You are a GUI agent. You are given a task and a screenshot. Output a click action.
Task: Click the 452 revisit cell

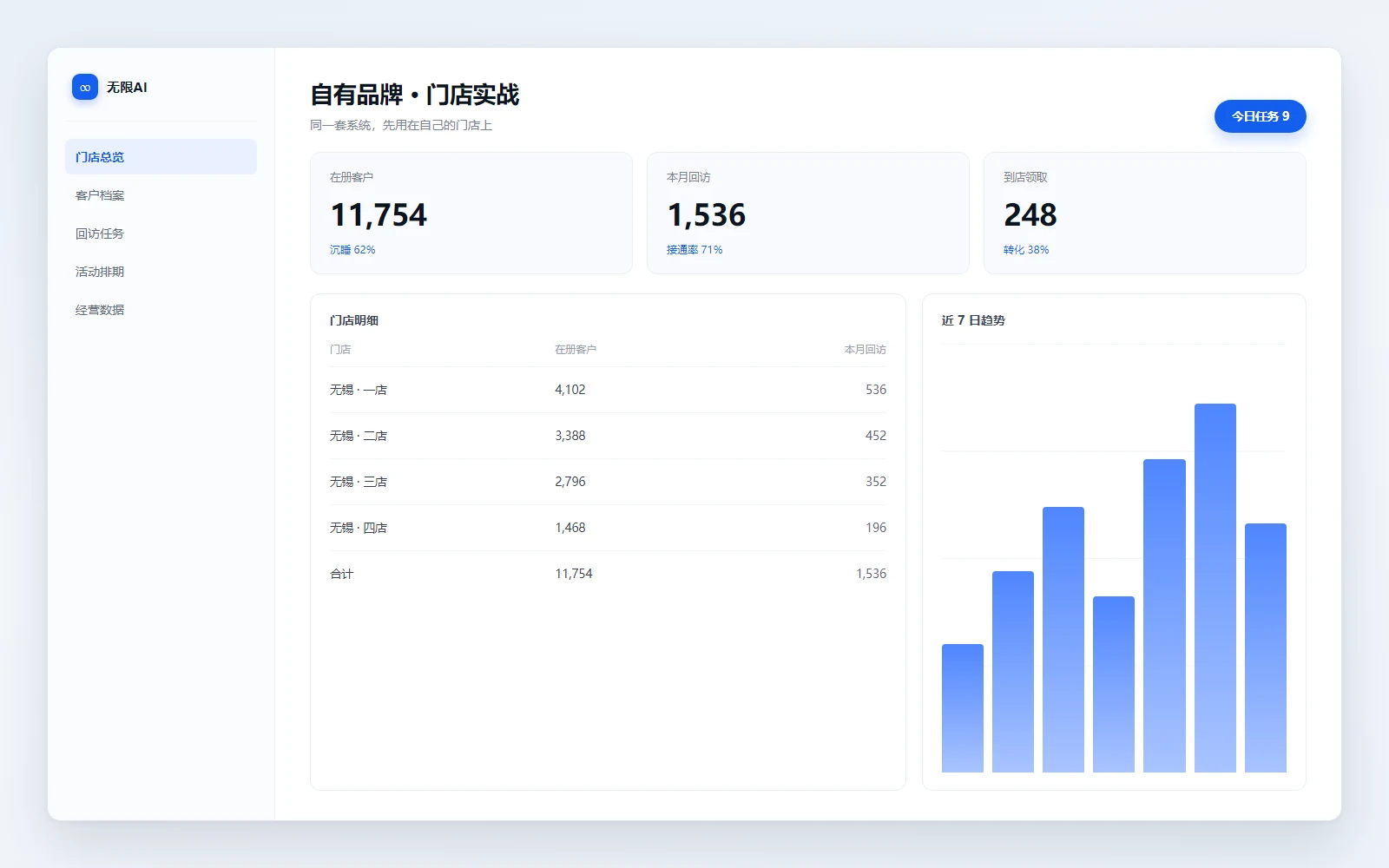click(x=876, y=436)
